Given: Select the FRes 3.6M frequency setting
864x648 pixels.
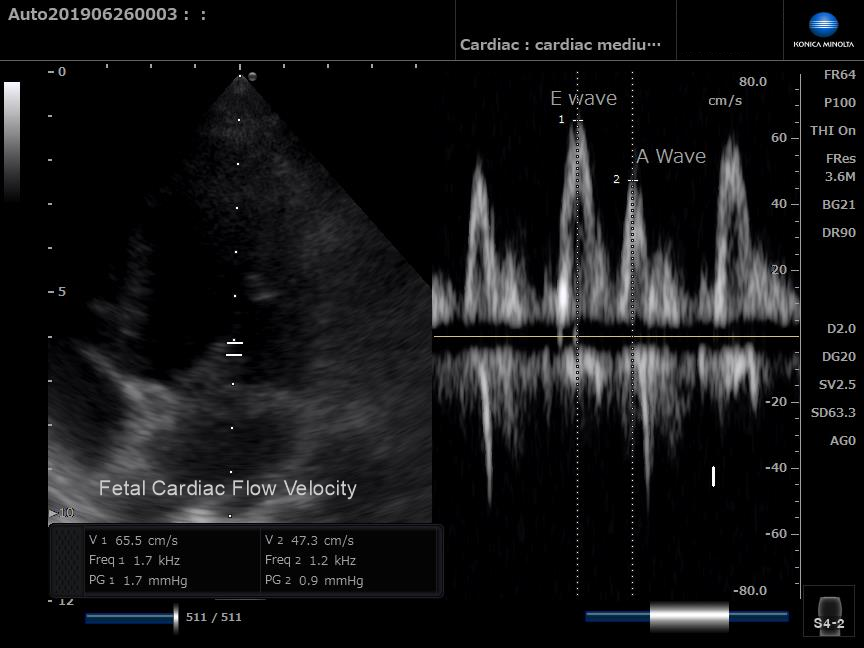Looking at the screenshot, I should [x=839, y=168].
